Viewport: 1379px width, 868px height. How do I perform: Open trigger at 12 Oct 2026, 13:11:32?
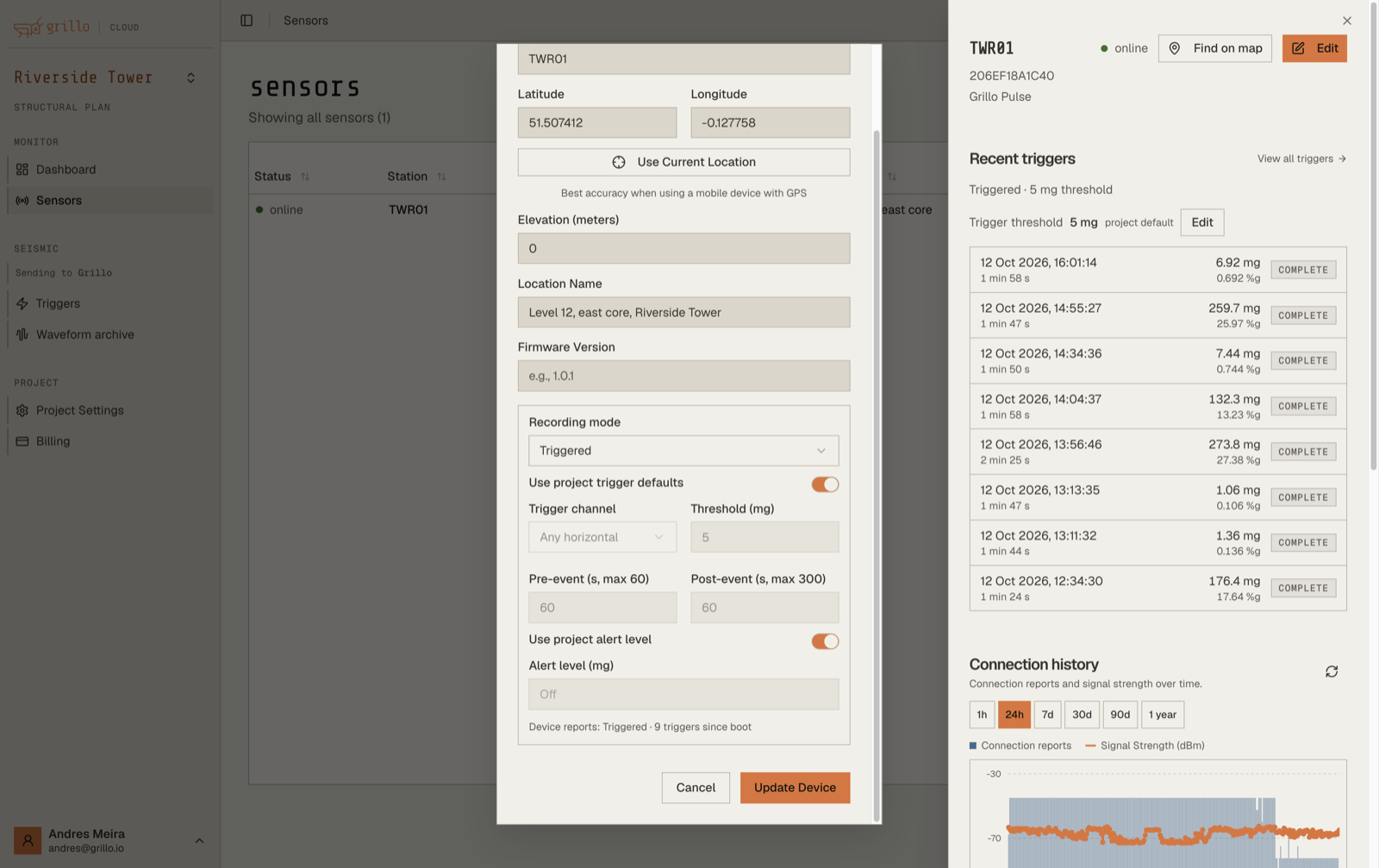pos(1157,543)
